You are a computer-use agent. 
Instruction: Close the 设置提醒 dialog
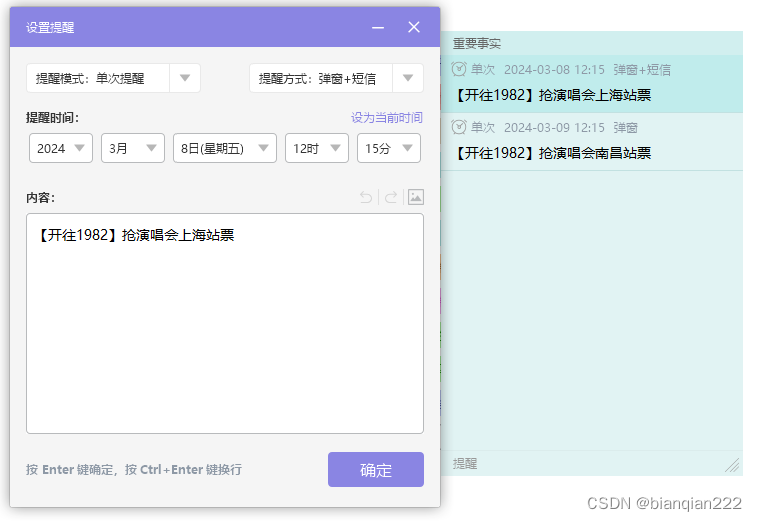point(414,27)
